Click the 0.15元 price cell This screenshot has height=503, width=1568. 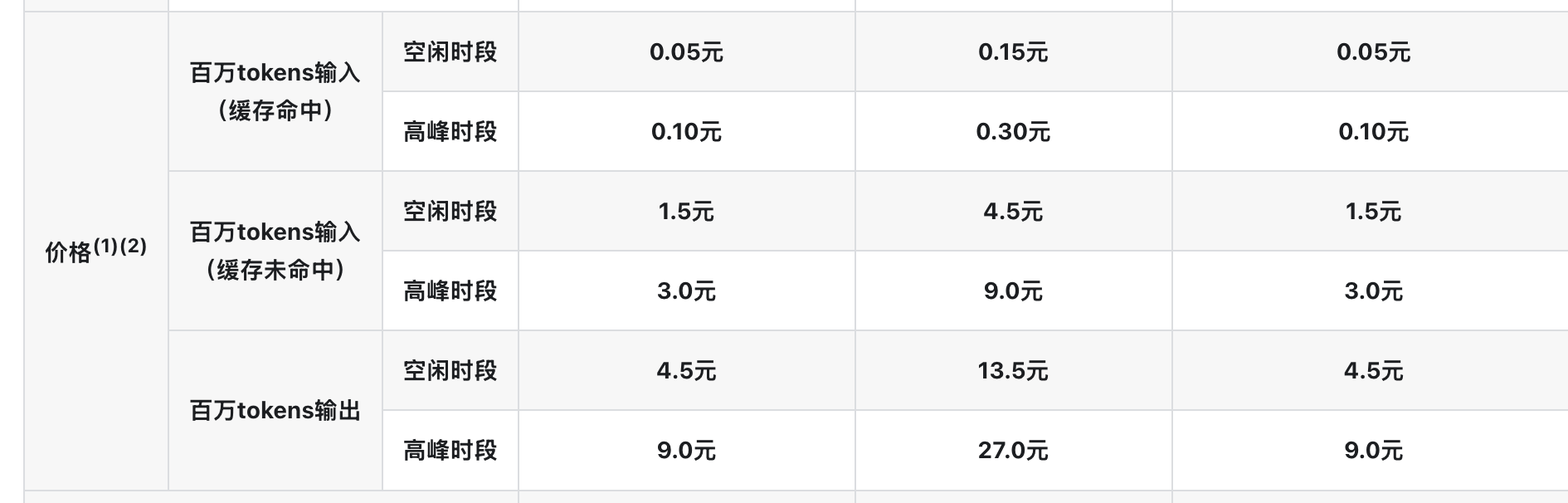coord(1013,51)
